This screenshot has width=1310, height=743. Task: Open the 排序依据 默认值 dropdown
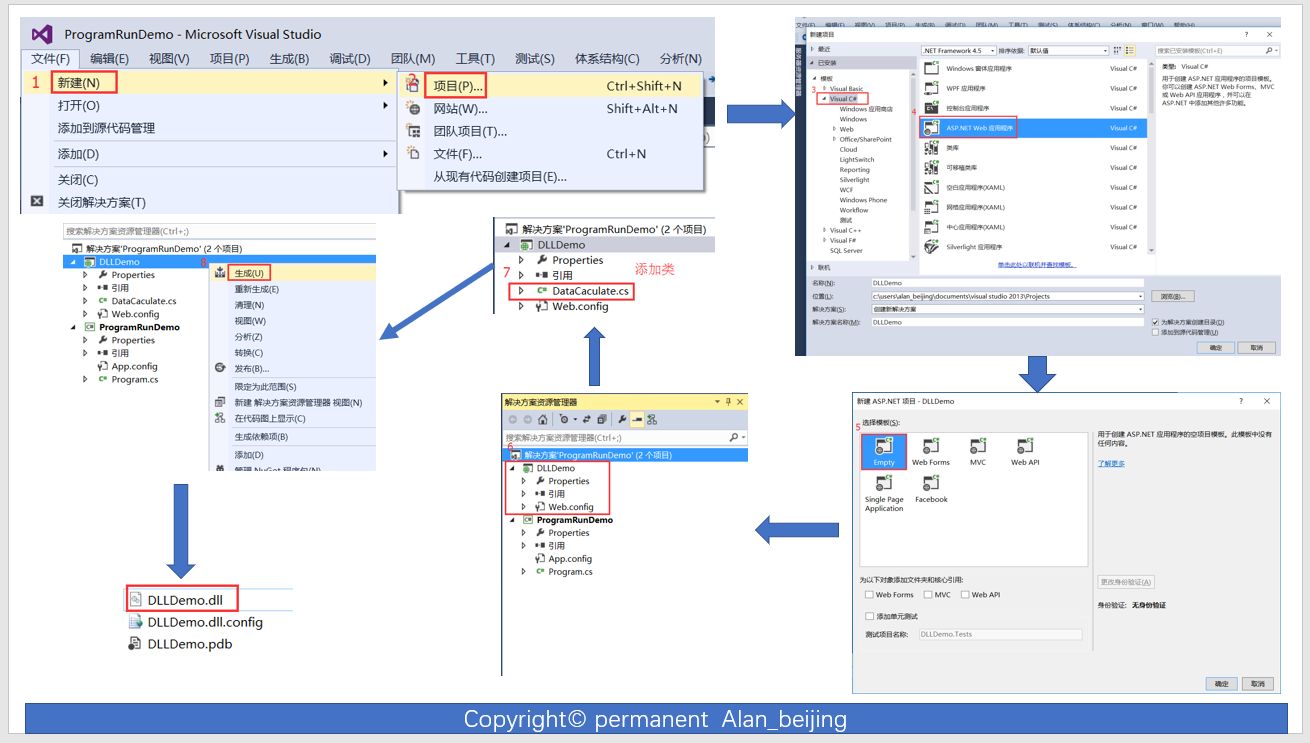[1105, 50]
